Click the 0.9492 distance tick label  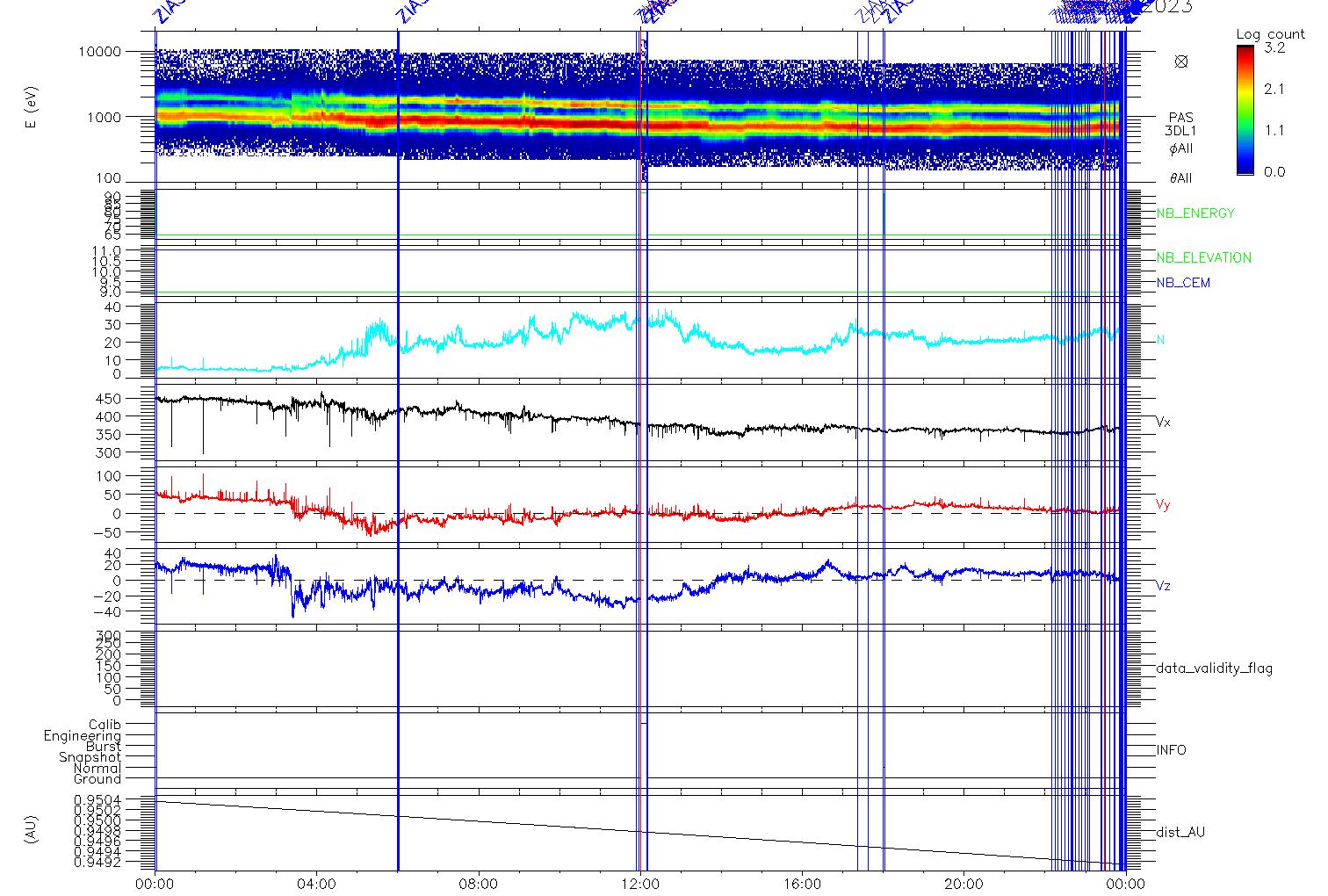tap(97, 863)
